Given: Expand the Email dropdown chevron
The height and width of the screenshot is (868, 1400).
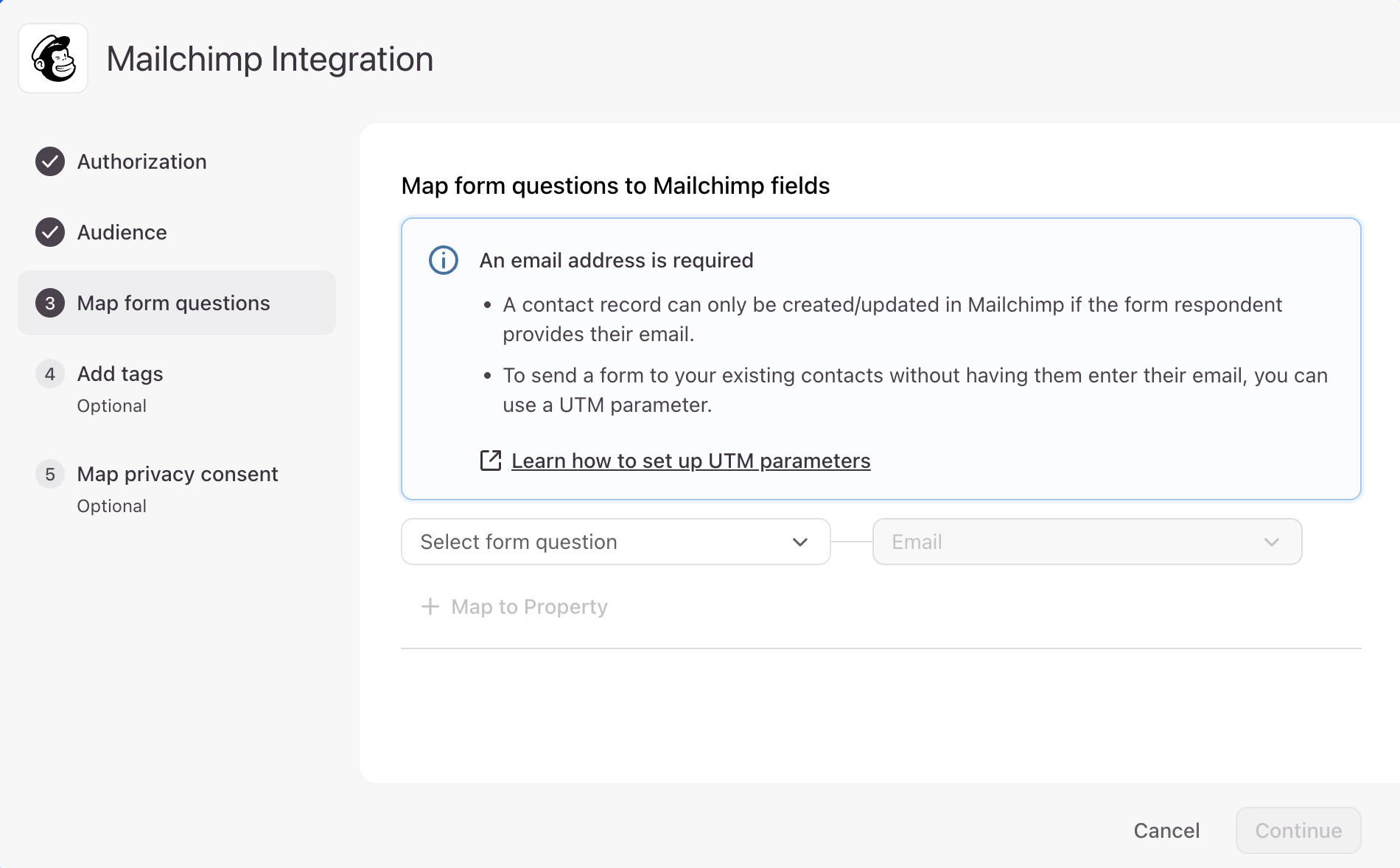Looking at the screenshot, I should pyautogui.click(x=1272, y=542).
